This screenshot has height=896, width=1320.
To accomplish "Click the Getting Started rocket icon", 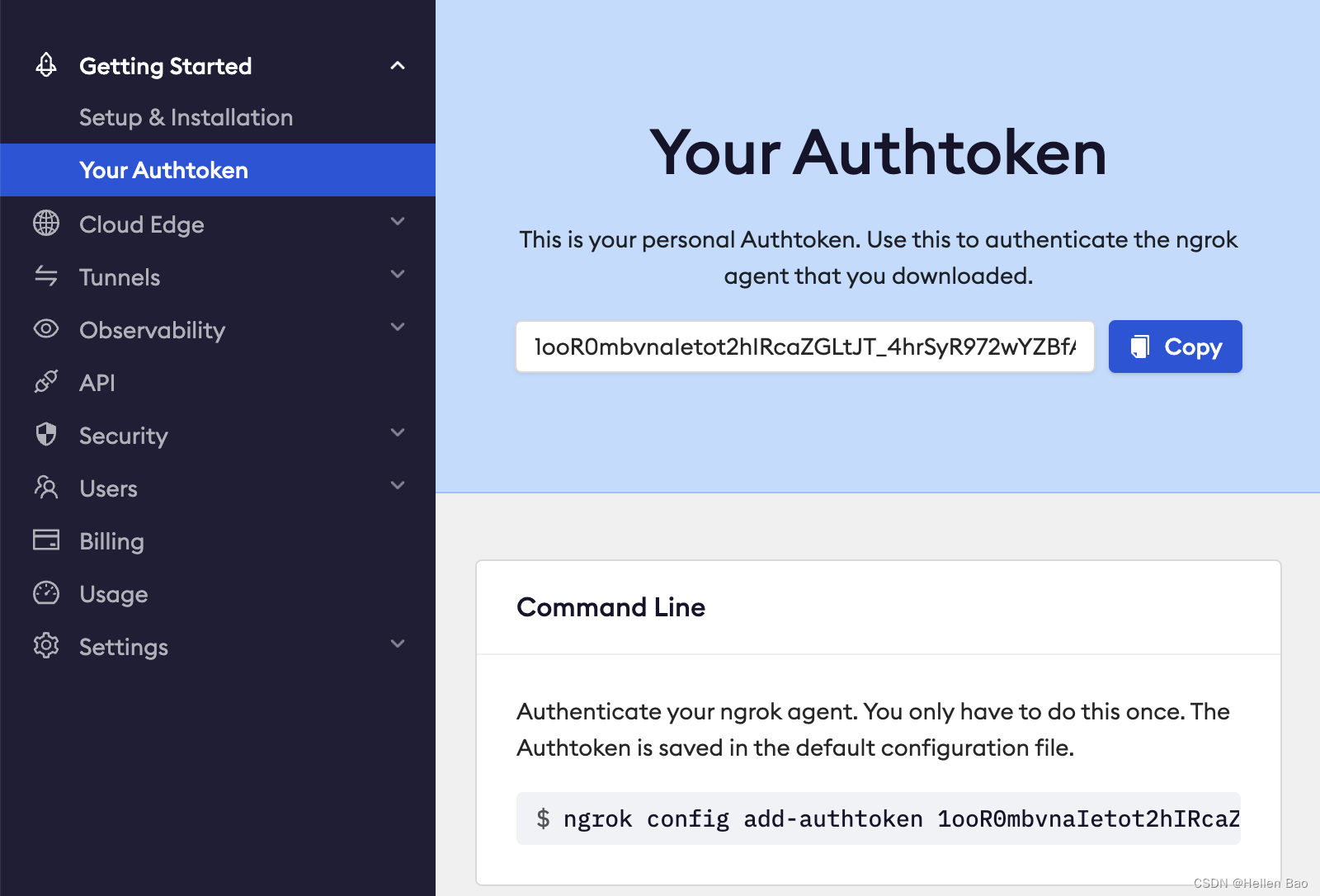I will pyautogui.click(x=46, y=64).
